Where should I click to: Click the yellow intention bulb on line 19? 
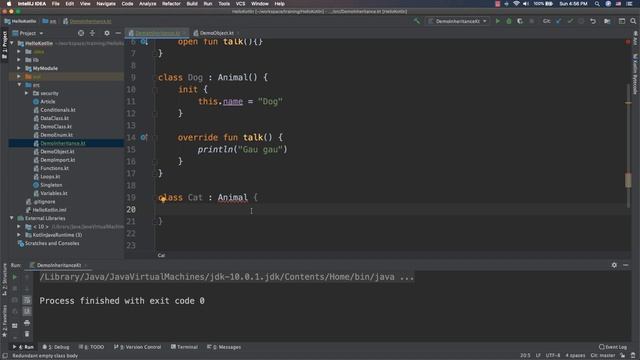(163, 199)
